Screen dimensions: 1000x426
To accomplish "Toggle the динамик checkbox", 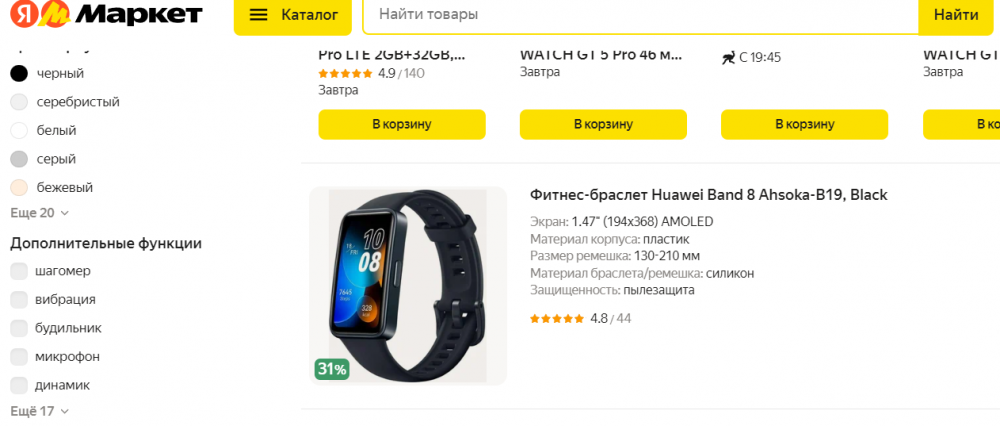I will [19, 385].
